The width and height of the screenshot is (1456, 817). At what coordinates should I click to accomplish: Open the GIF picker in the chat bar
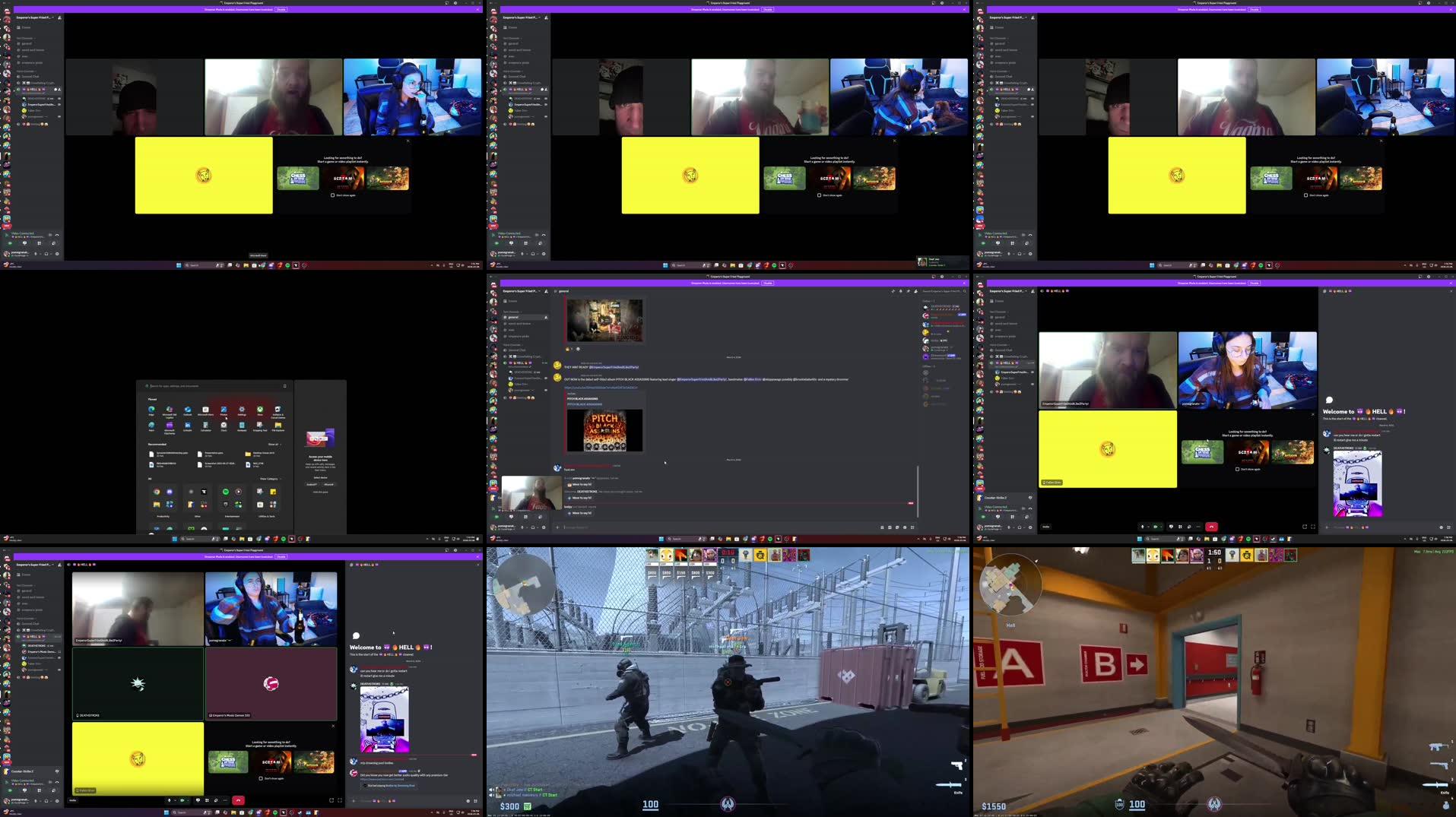tap(890, 527)
